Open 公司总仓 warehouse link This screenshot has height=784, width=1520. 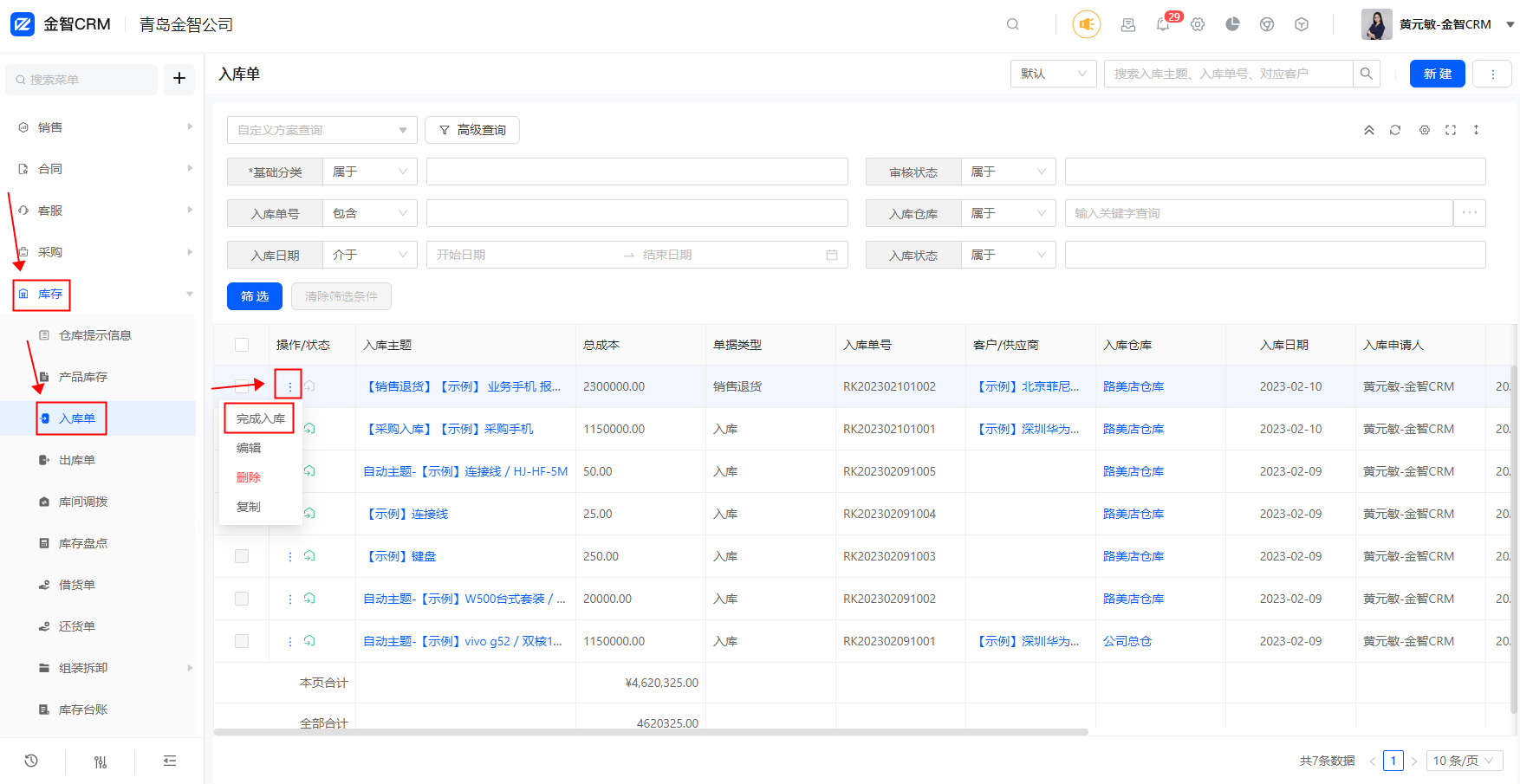coord(1127,641)
